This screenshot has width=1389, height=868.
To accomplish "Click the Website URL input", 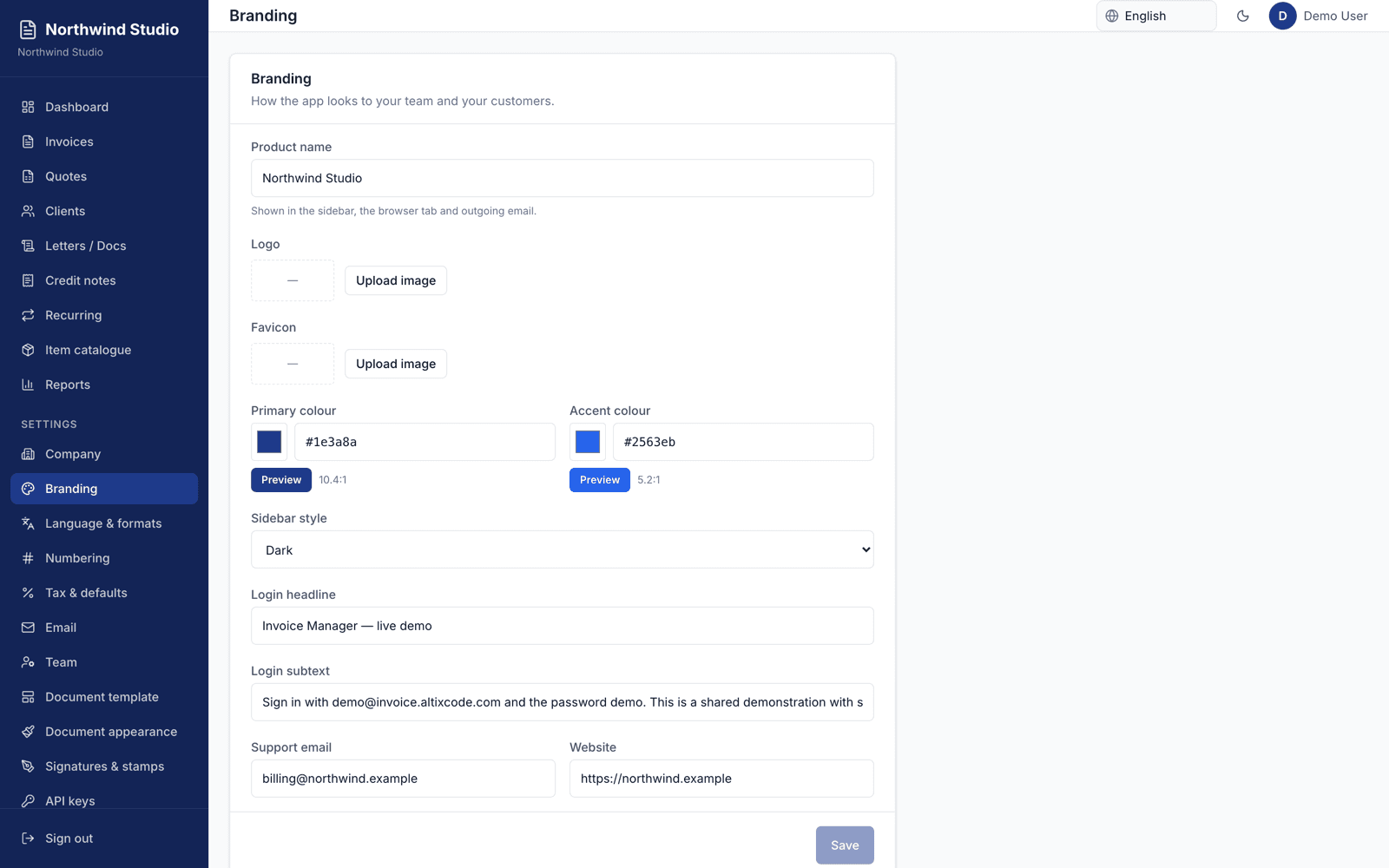I will coord(721,779).
